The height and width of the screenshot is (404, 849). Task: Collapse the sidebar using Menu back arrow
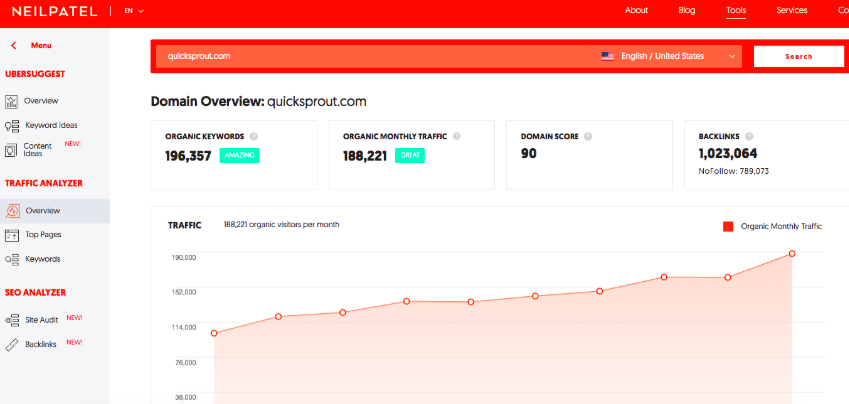(x=14, y=45)
